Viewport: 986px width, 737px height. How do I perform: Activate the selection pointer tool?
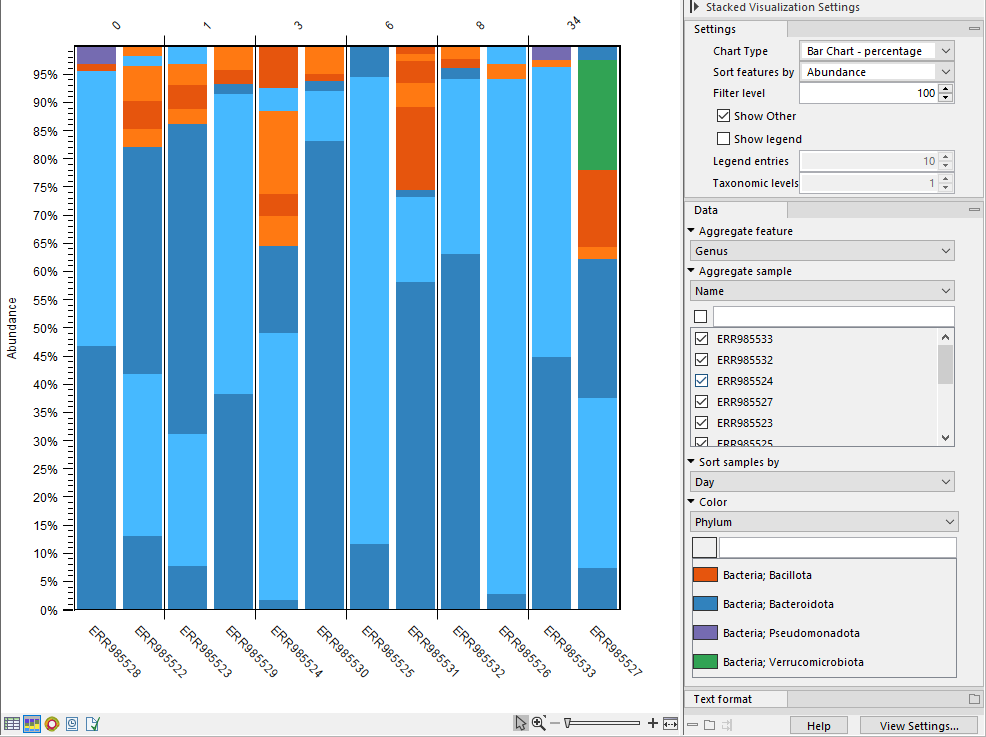(x=521, y=723)
